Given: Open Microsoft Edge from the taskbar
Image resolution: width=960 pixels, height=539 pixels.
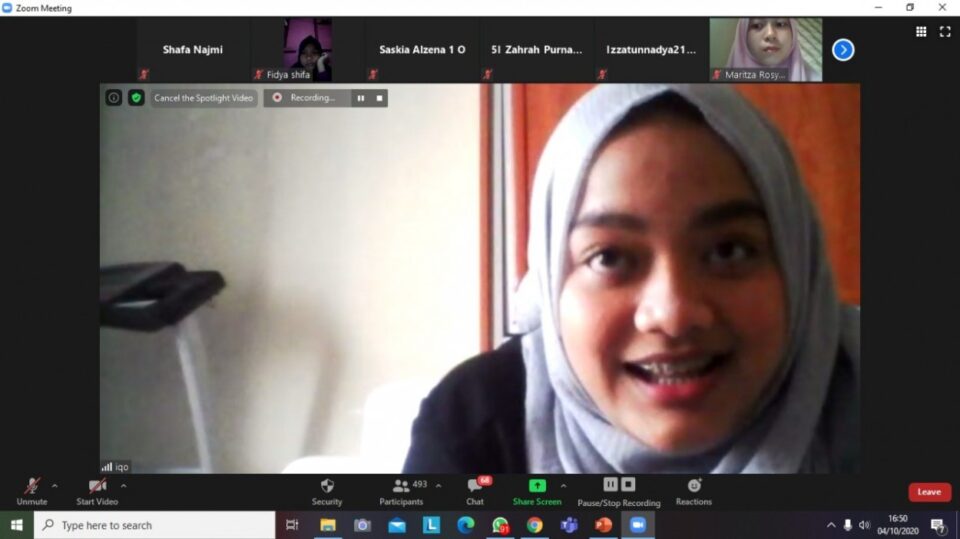Looking at the screenshot, I should tap(466, 526).
